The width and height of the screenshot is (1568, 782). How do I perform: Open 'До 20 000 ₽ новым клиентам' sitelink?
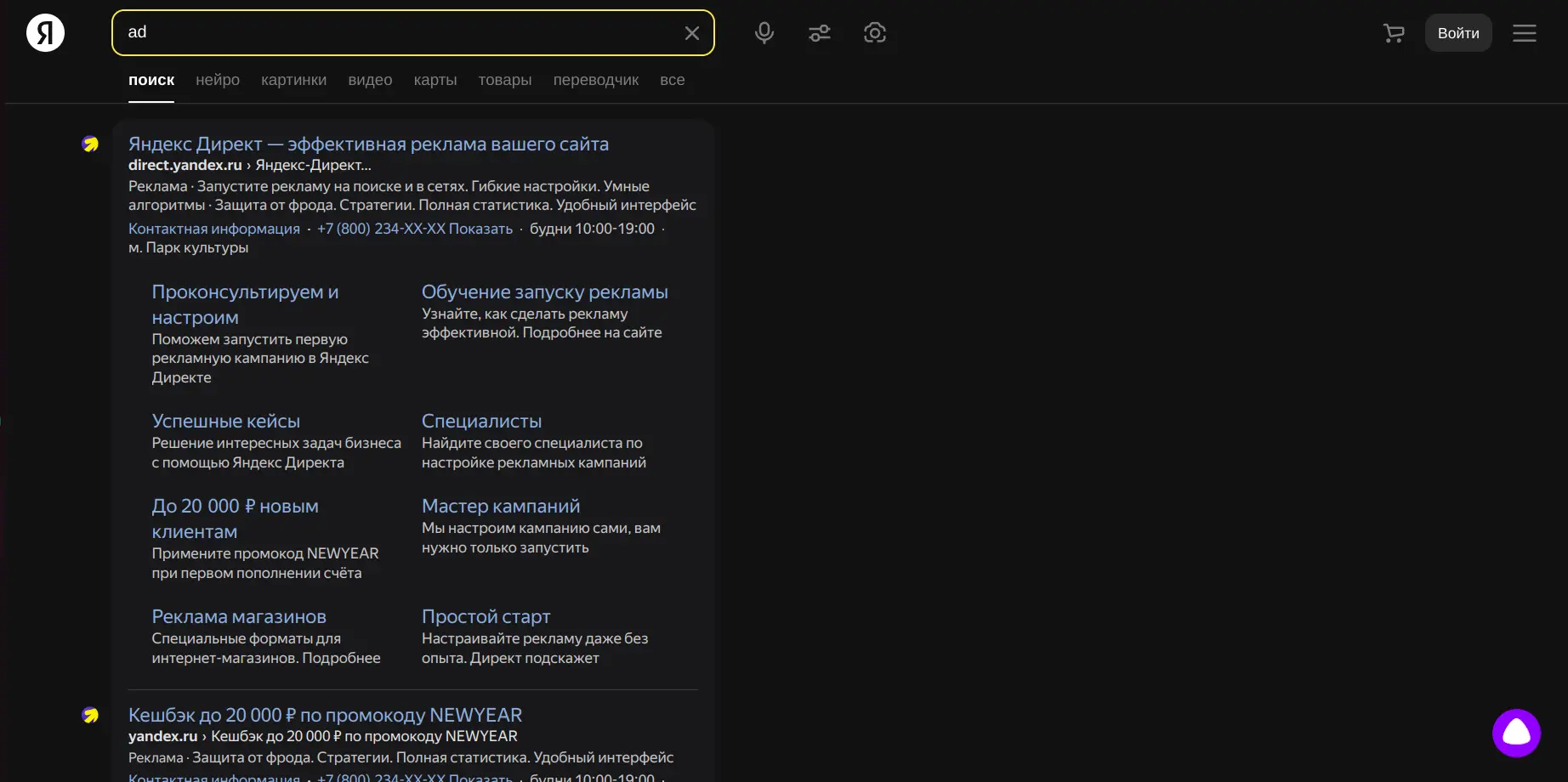tap(236, 518)
